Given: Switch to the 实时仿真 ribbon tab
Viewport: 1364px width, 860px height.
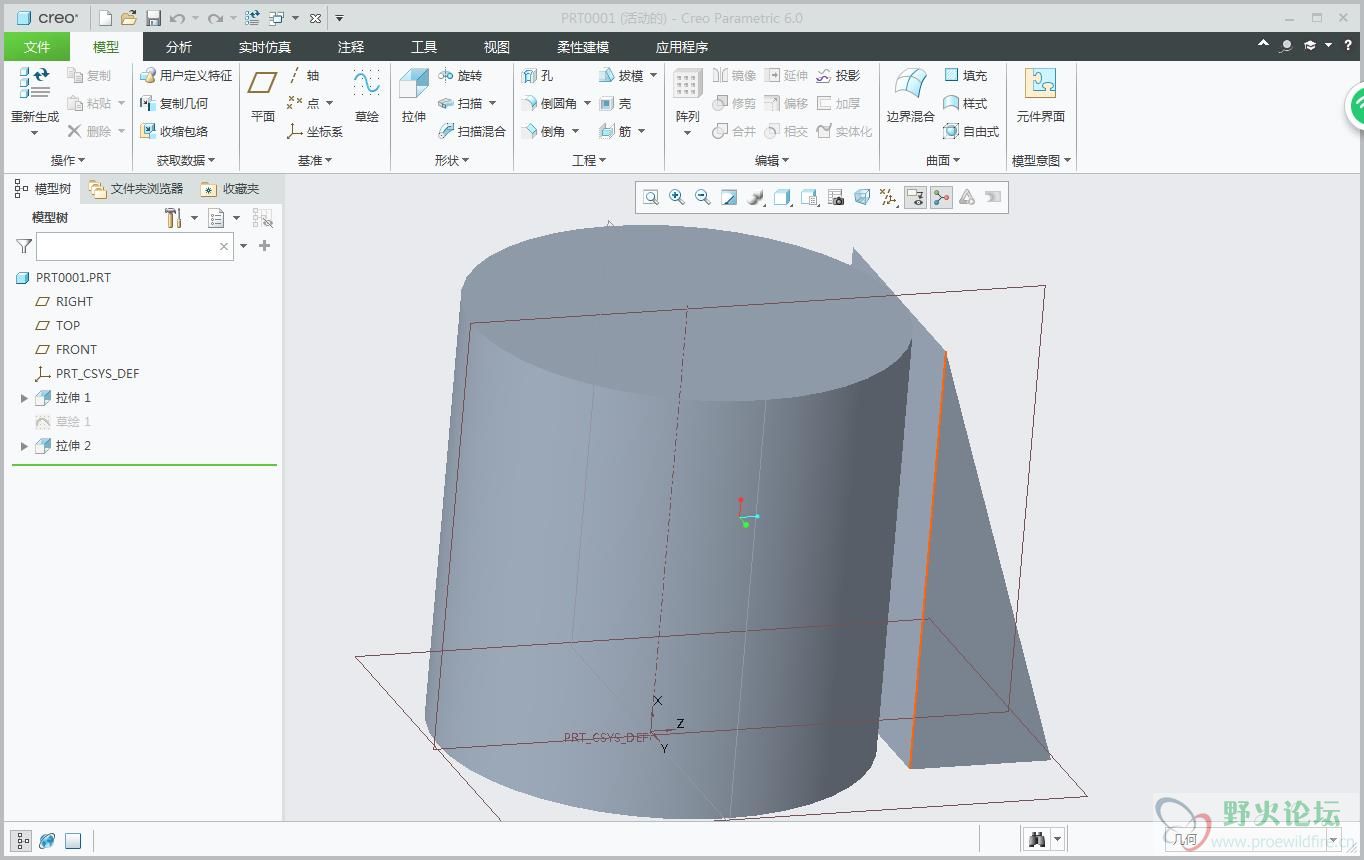Looking at the screenshot, I should 265,47.
